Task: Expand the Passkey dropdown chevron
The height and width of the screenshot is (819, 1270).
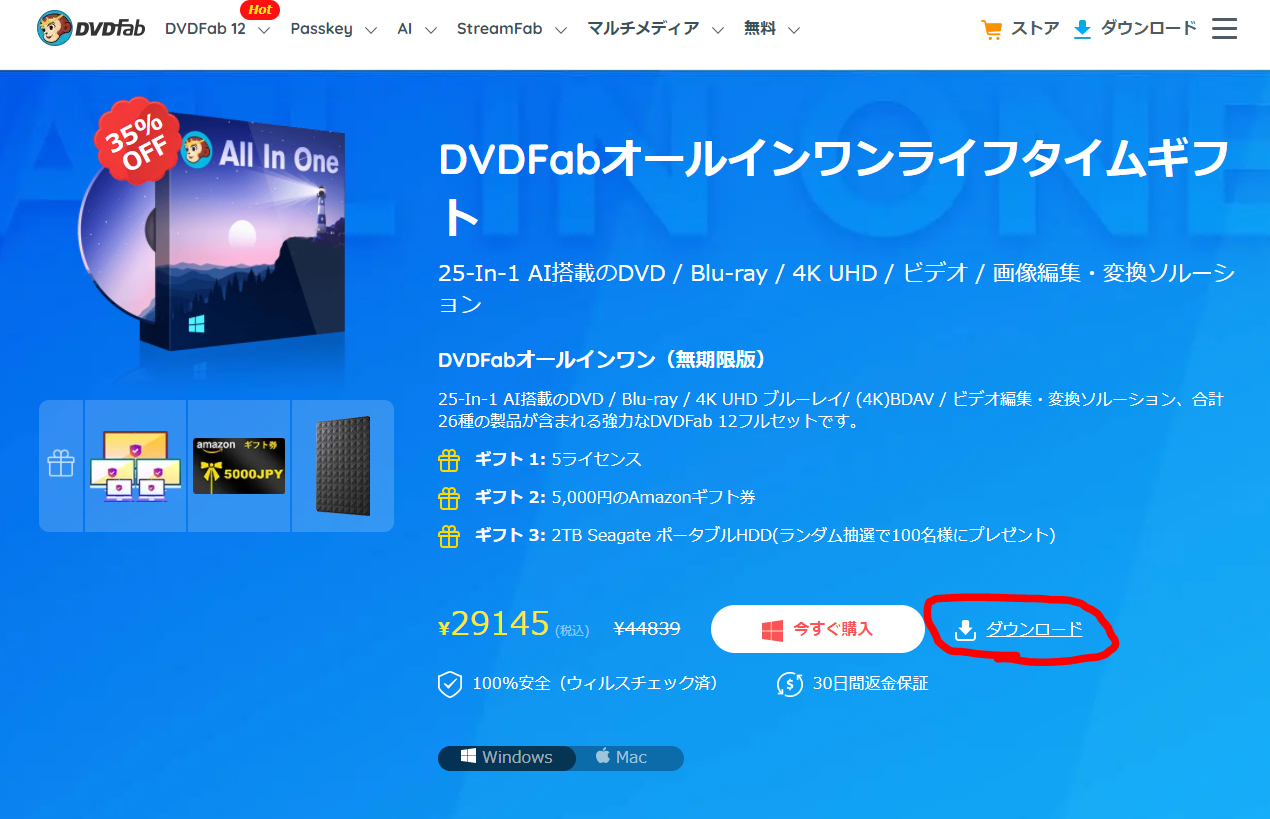Action: click(371, 30)
